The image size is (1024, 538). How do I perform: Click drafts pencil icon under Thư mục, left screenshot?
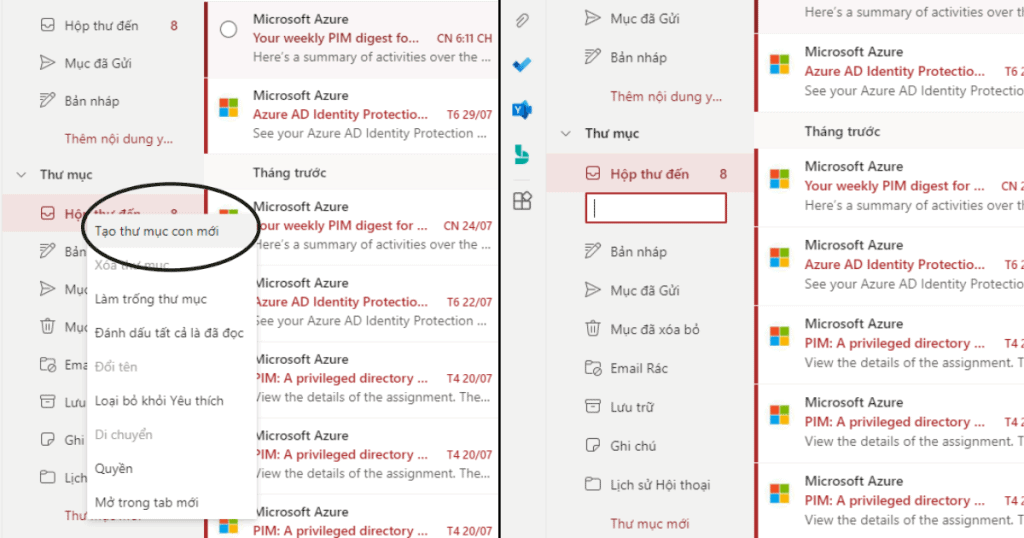click(48, 251)
